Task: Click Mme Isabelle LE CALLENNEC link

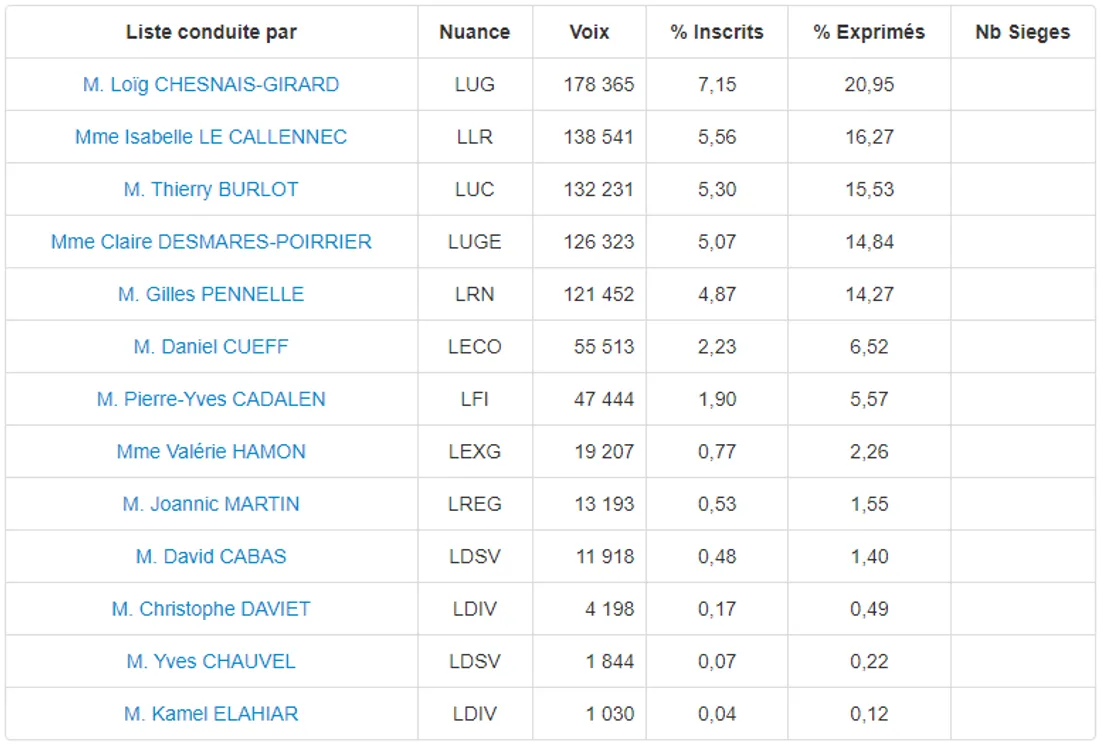Action: pos(211,137)
